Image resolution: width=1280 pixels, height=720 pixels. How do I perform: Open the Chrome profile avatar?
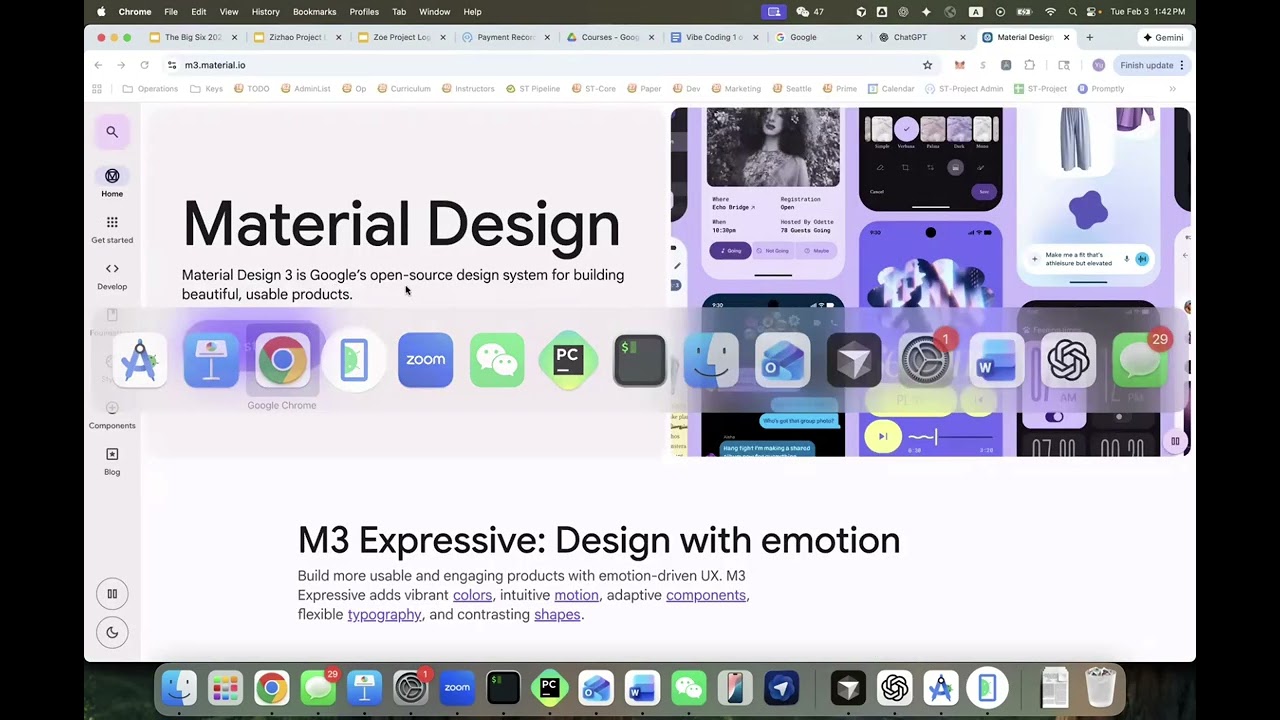click(x=1098, y=65)
